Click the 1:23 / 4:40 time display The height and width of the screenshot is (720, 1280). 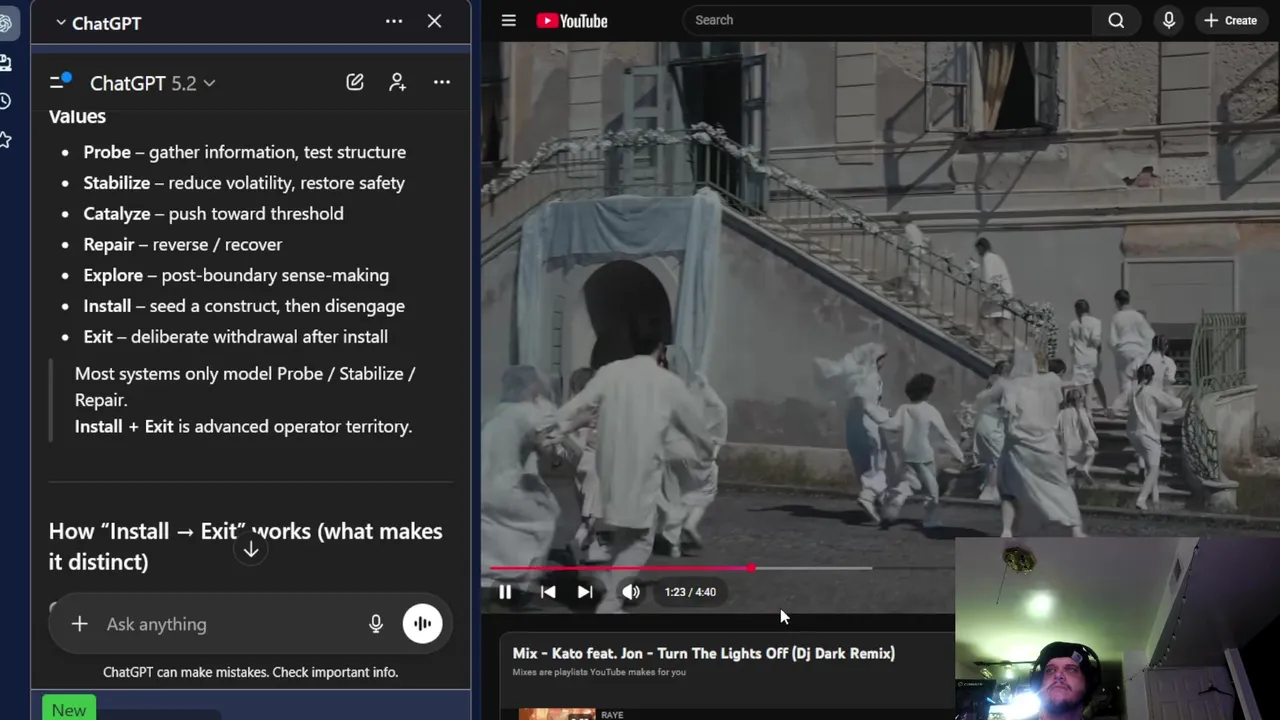tap(690, 592)
